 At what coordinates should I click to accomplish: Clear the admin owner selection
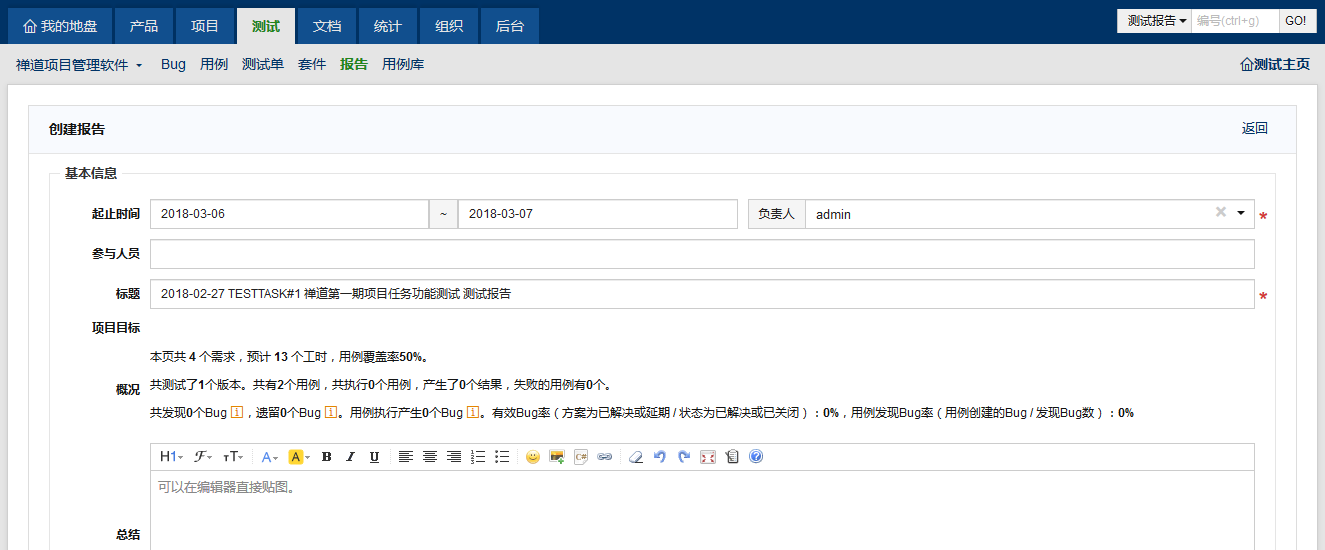click(x=1221, y=212)
